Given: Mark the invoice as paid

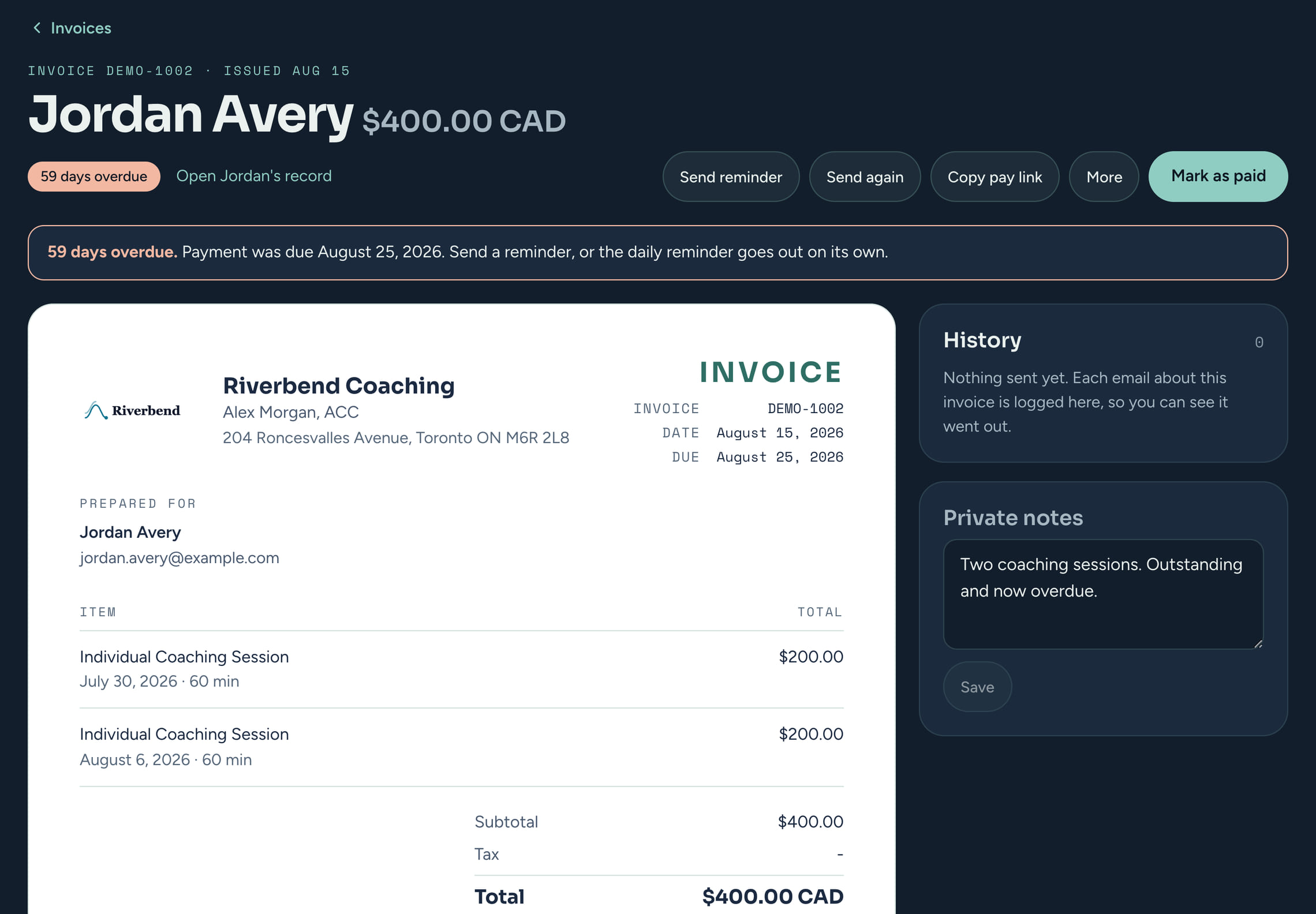Looking at the screenshot, I should (1218, 177).
